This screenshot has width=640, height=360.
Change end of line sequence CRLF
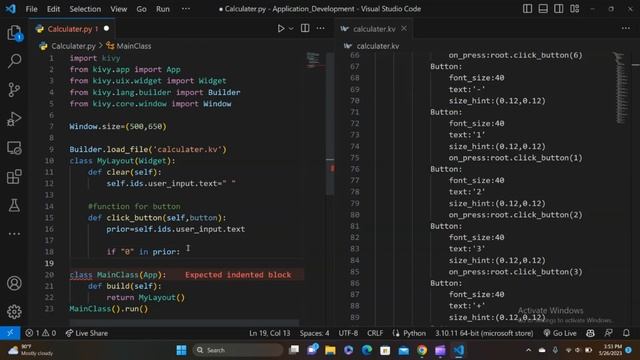click(x=375, y=333)
